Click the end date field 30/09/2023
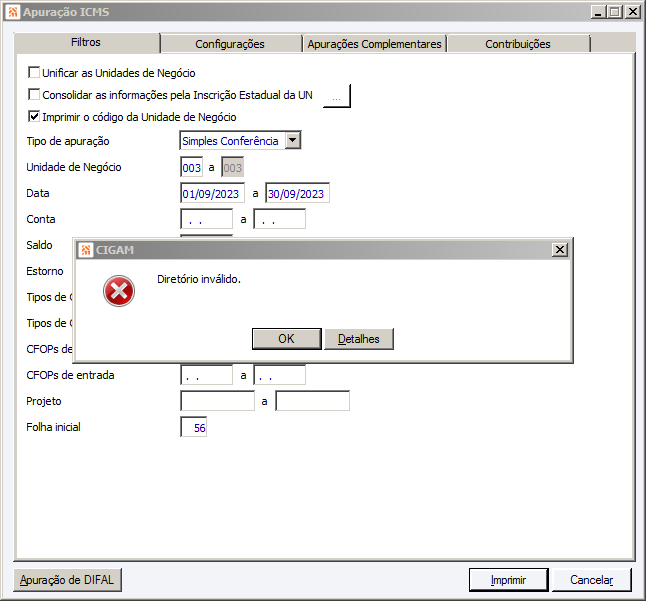 pos(297,193)
